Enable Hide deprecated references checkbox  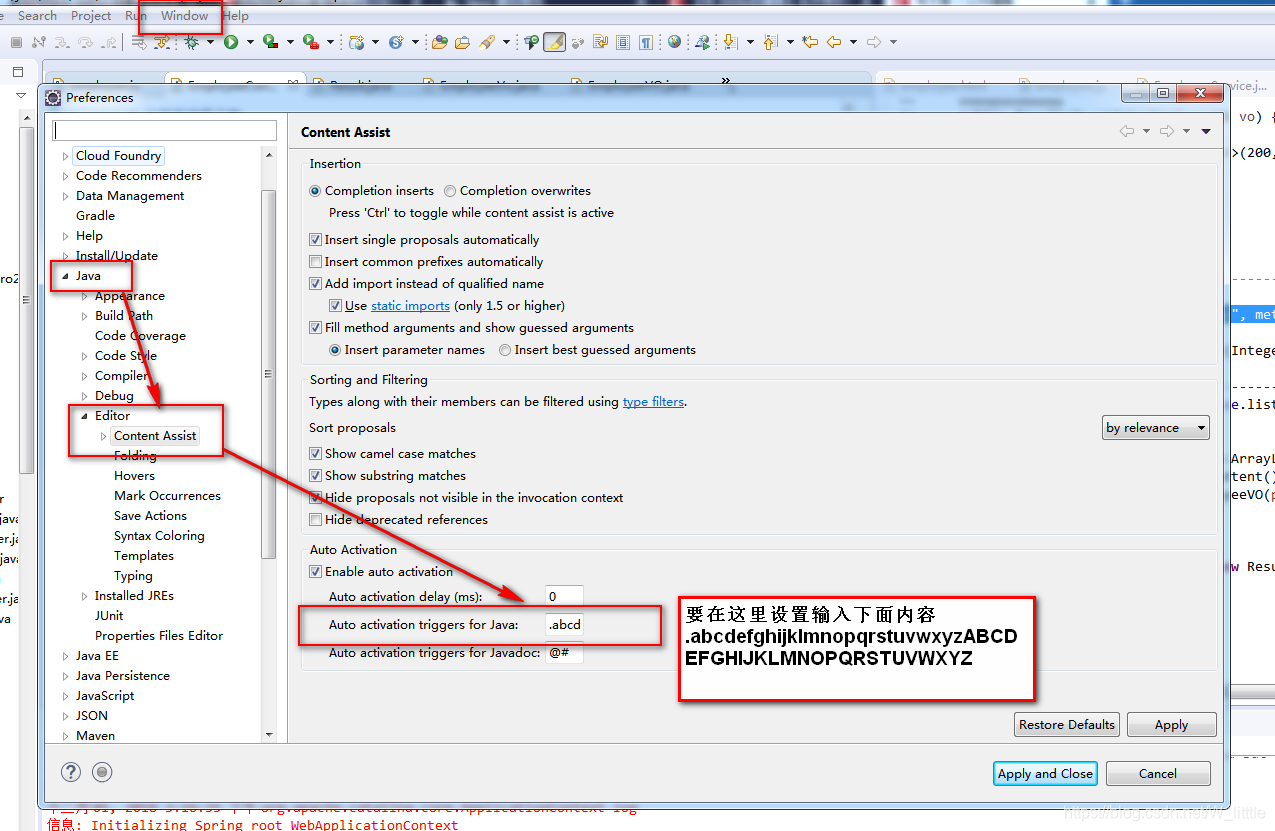point(316,520)
